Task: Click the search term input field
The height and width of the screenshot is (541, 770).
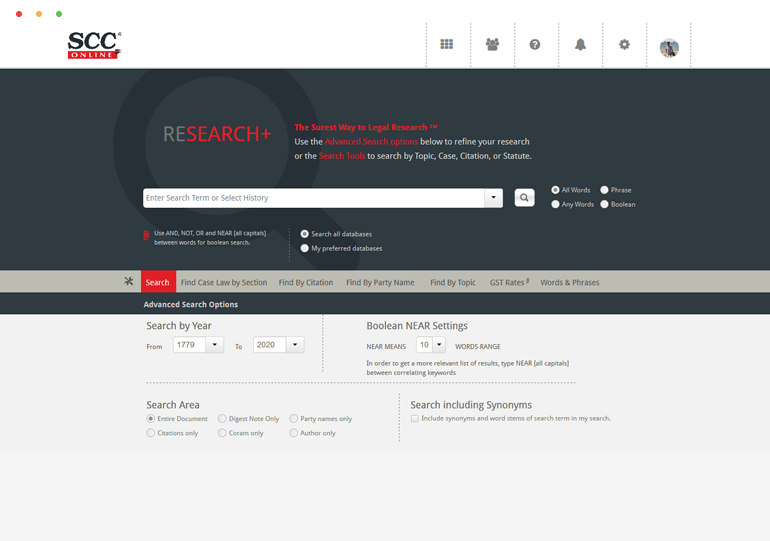Action: tap(314, 198)
